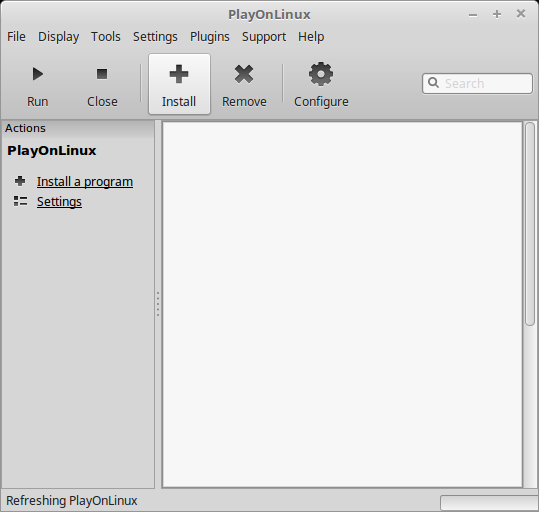This screenshot has height=512, width=539.
Task: Open the Tools menu
Action: (x=106, y=36)
